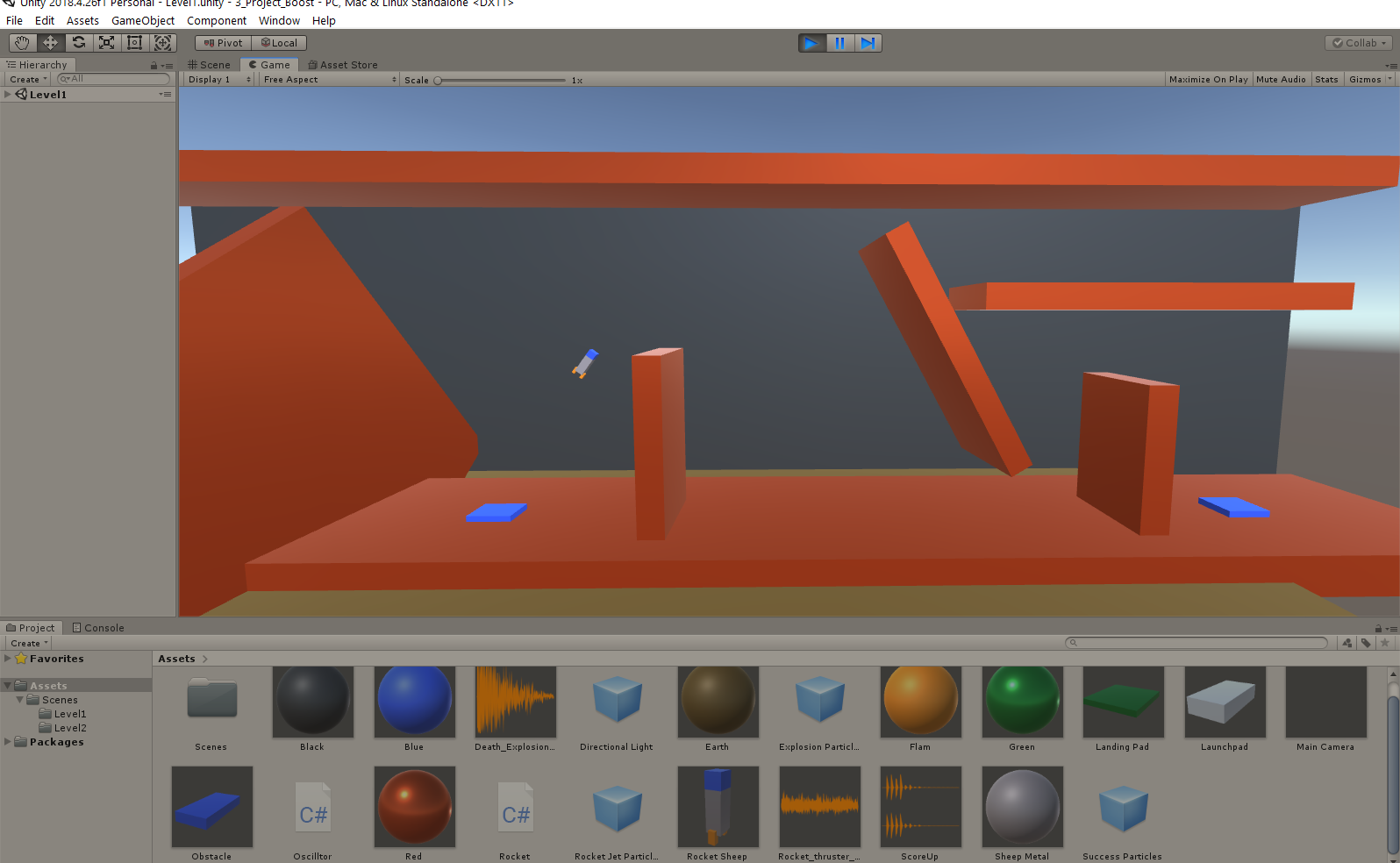Select the Death_Explosion audio clip
1400x863 pixels.
pos(515,709)
